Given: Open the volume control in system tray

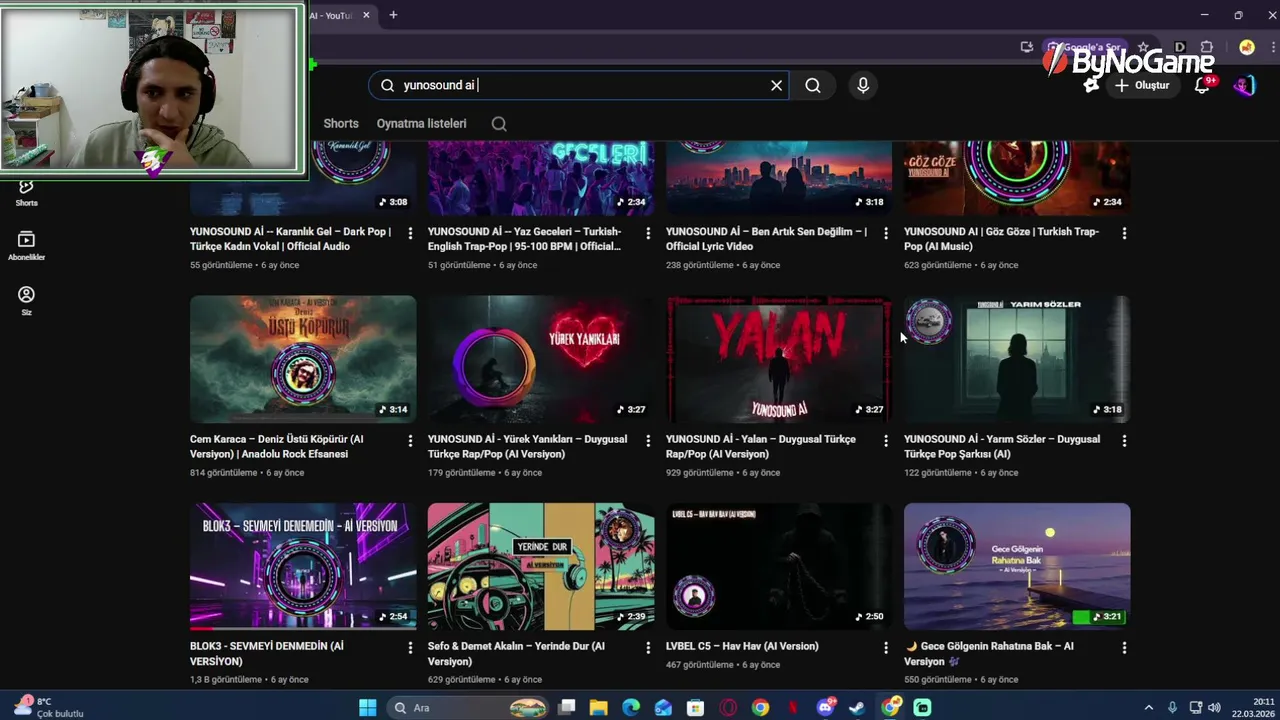Looking at the screenshot, I should tap(1214, 708).
